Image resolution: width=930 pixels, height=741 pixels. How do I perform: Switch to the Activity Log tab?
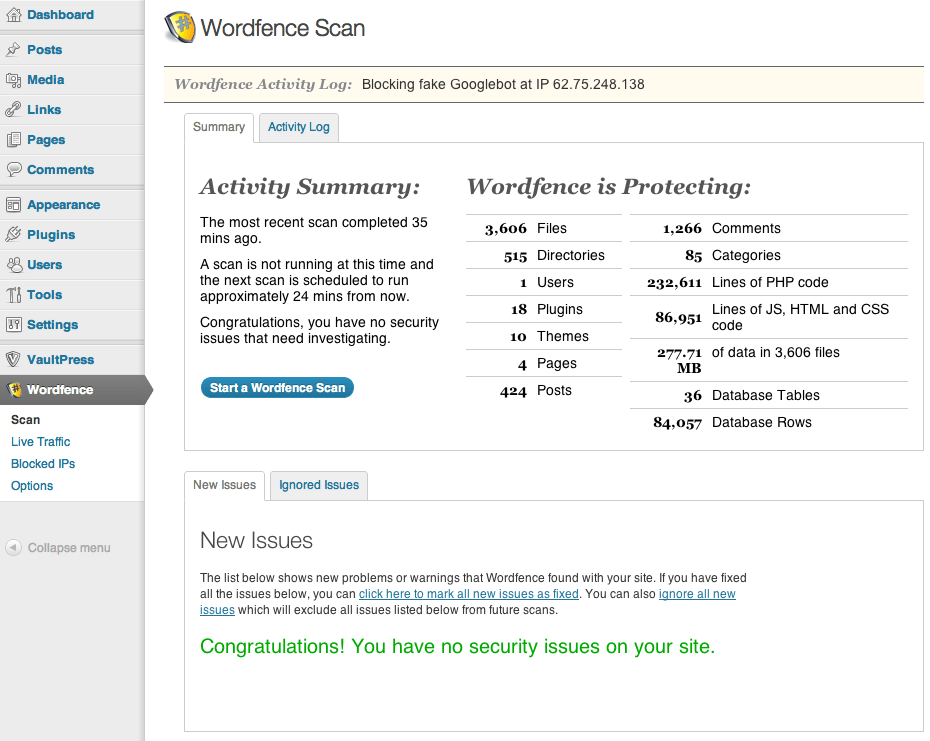[298, 127]
